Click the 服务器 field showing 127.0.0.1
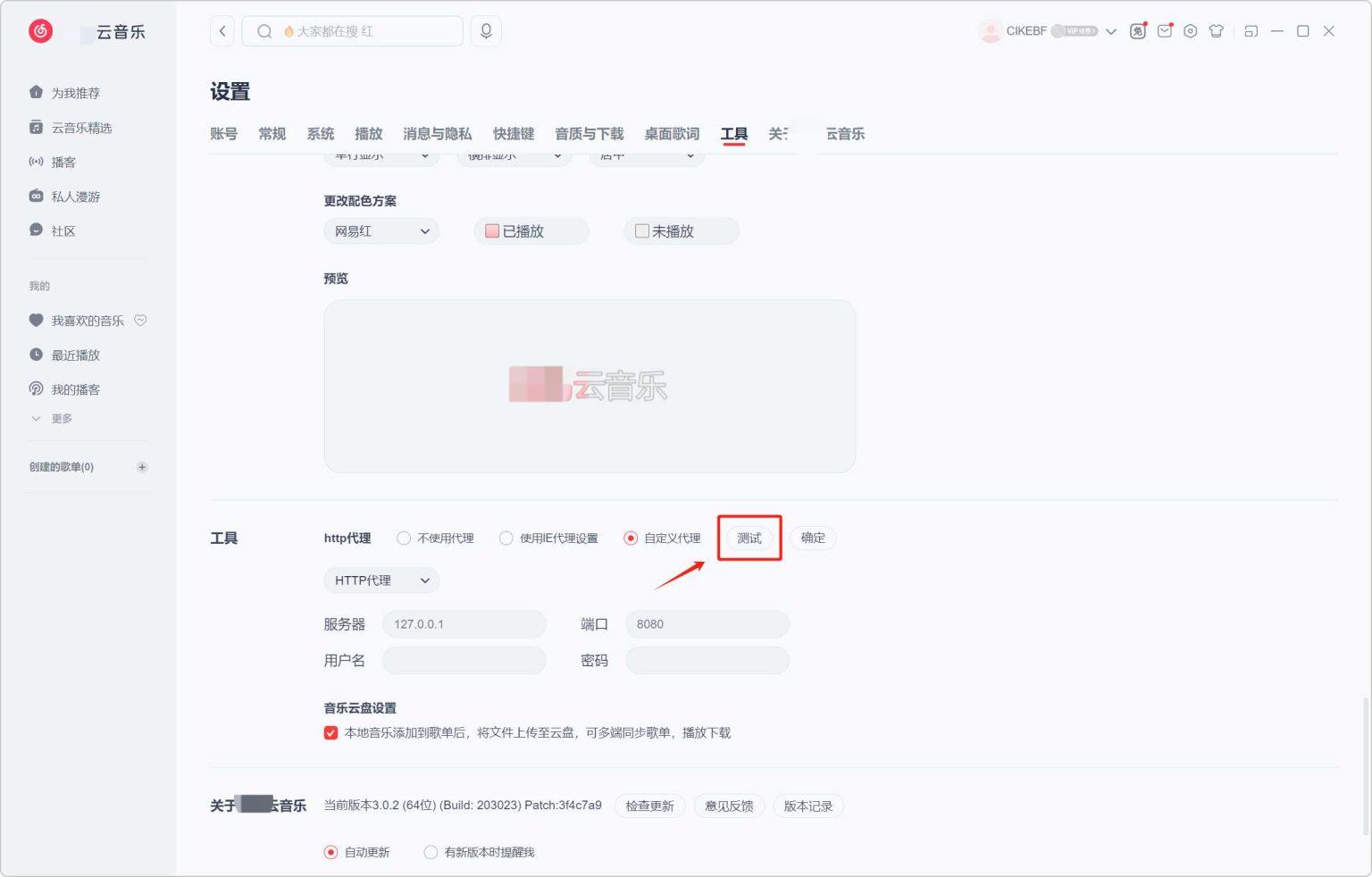The width and height of the screenshot is (1372, 877). pos(464,624)
